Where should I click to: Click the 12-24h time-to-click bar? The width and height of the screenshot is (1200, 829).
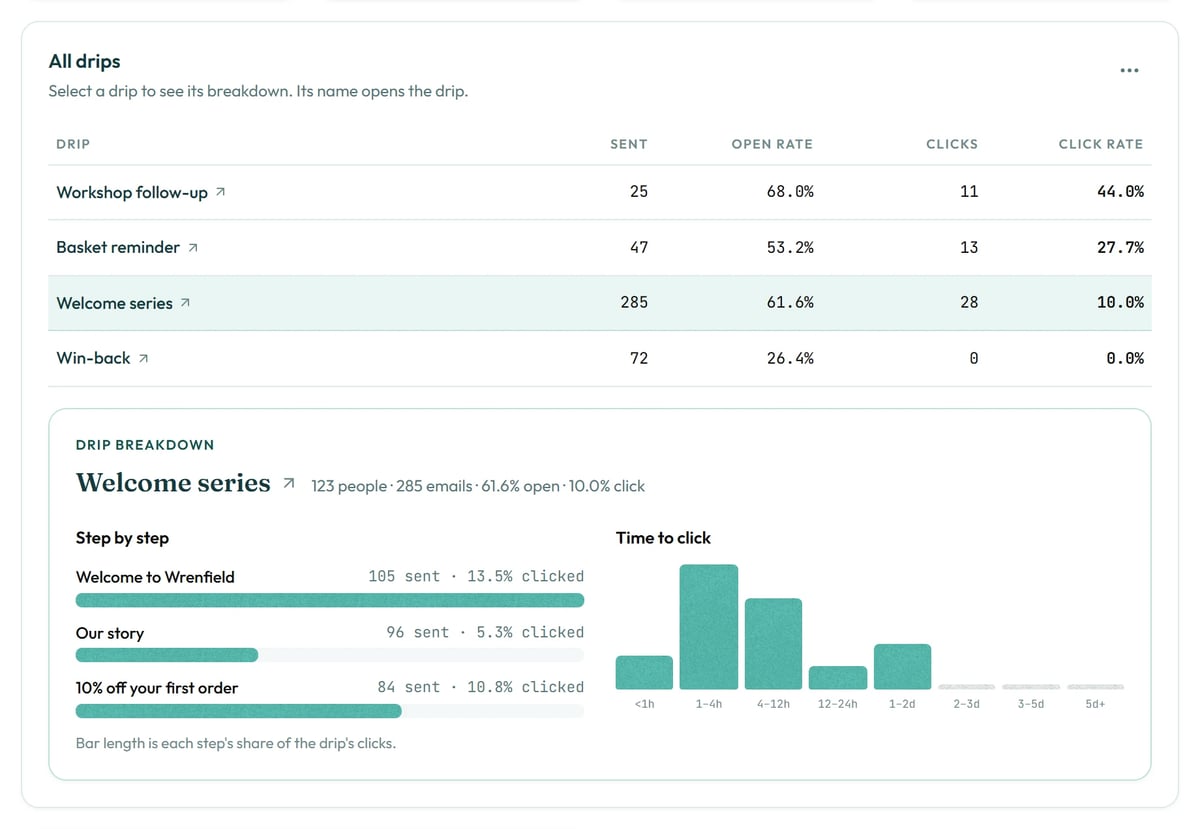838,678
